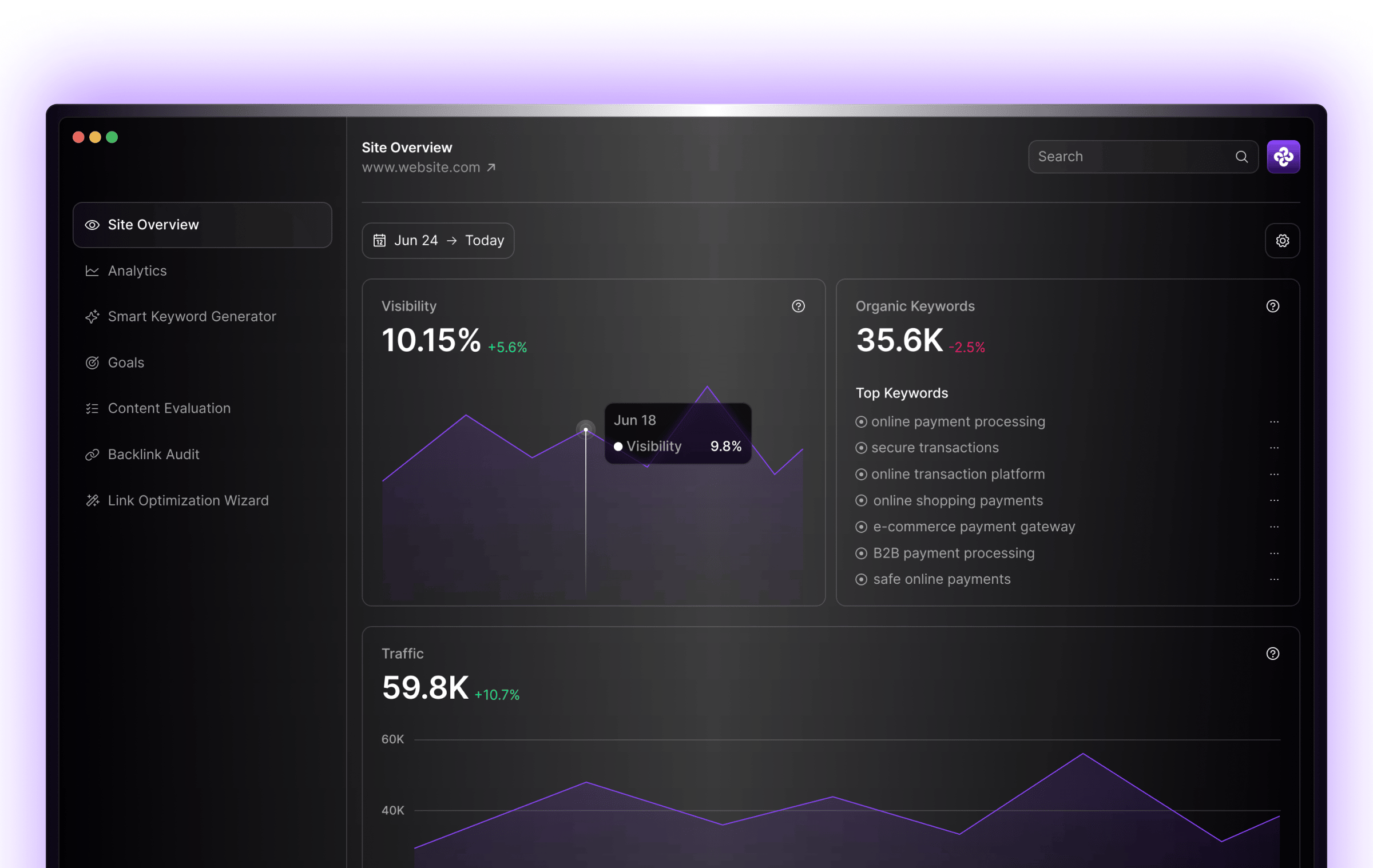Click the calendar icon in the date range picker

pyautogui.click(x=379, y=240)
